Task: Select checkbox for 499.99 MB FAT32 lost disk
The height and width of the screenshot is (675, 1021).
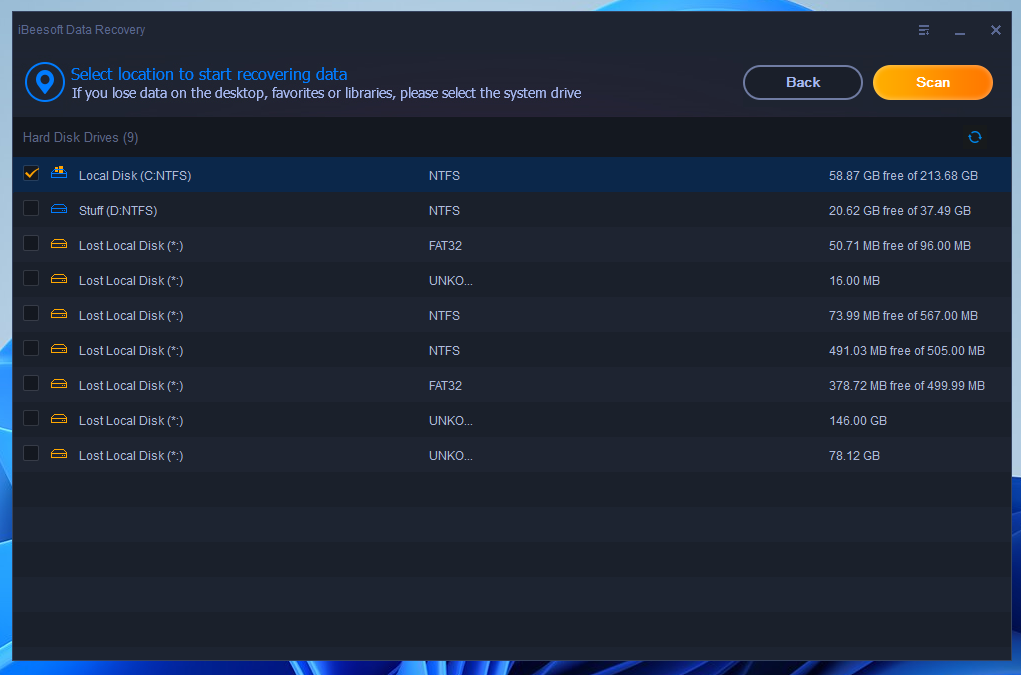Action: (x=31, y=384)
